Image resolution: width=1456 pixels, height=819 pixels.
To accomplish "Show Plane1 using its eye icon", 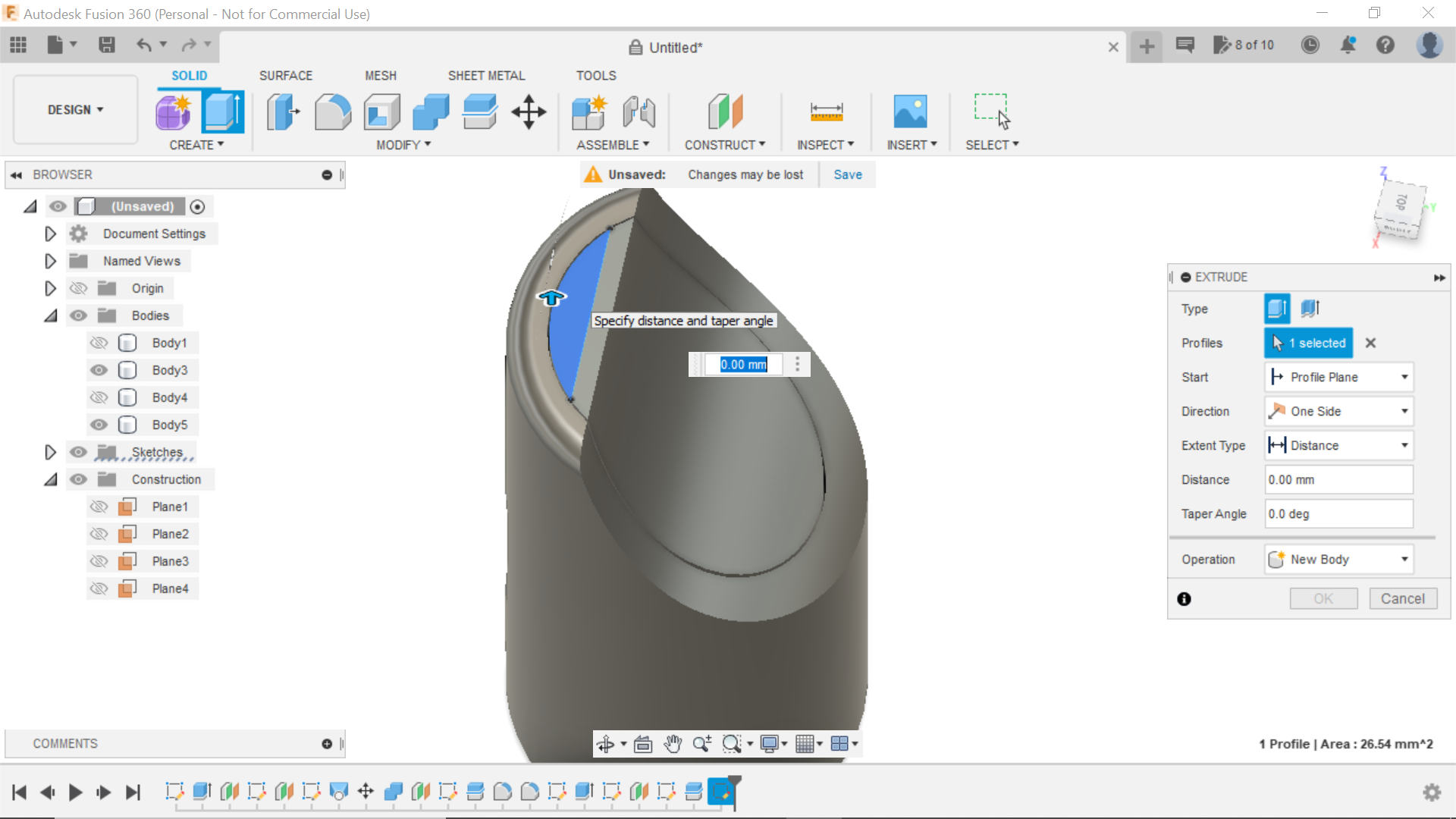I will 99,507.
